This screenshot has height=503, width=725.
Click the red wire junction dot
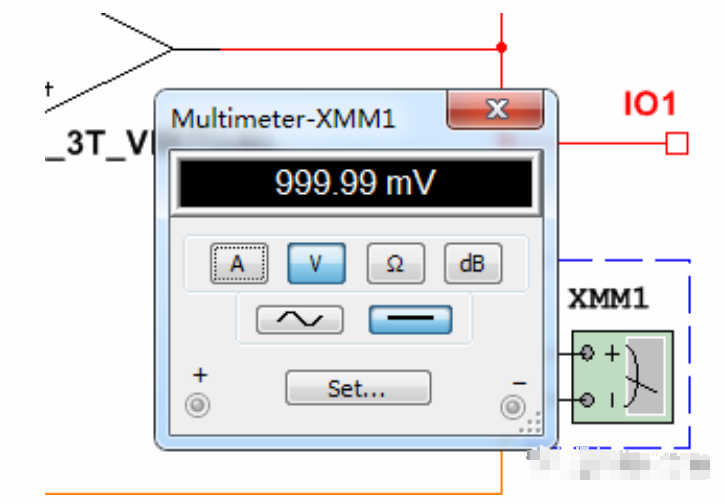pos(502,47)
